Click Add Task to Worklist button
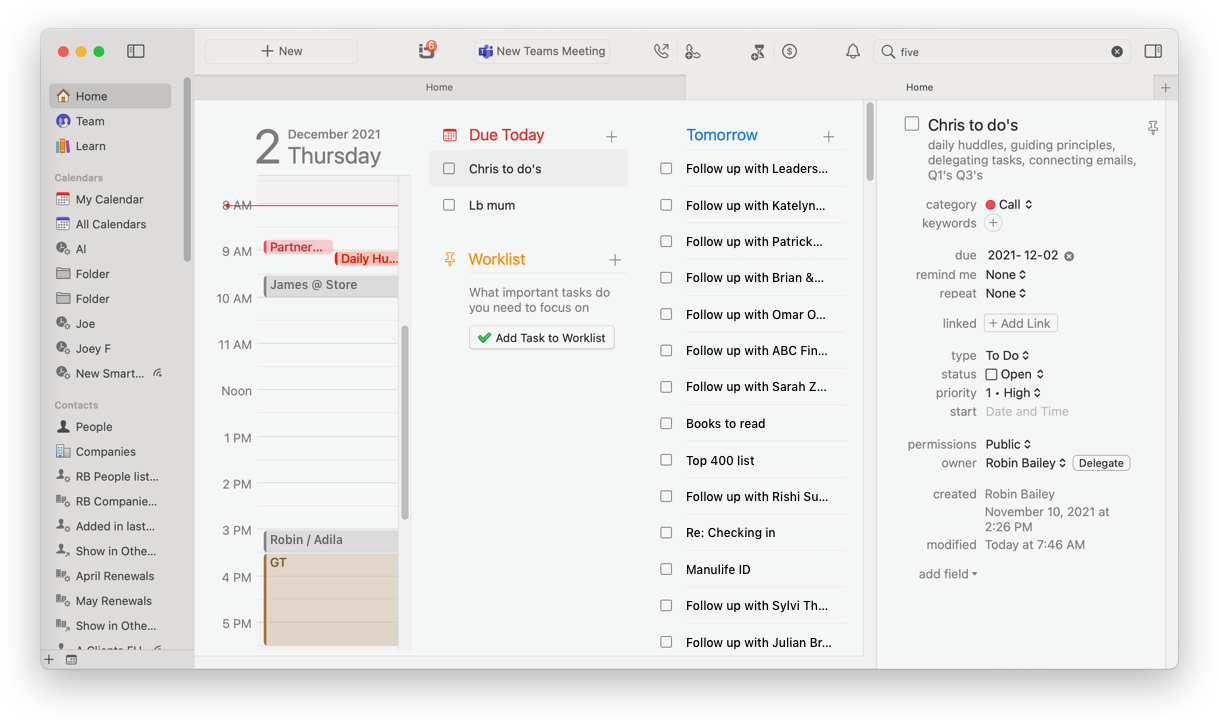Image resolution: width=1219 pixels, height=722 pixels. [x=542, y=338]
